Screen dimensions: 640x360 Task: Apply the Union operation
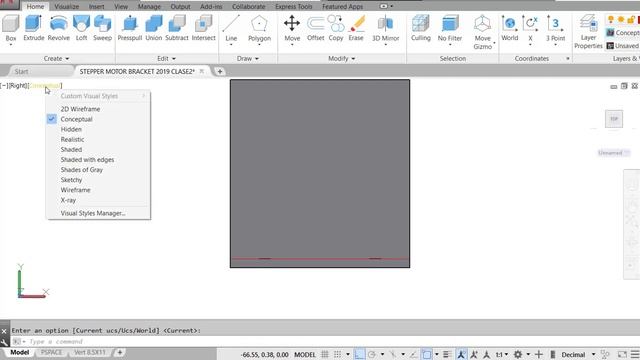click(x=153, y=28)
